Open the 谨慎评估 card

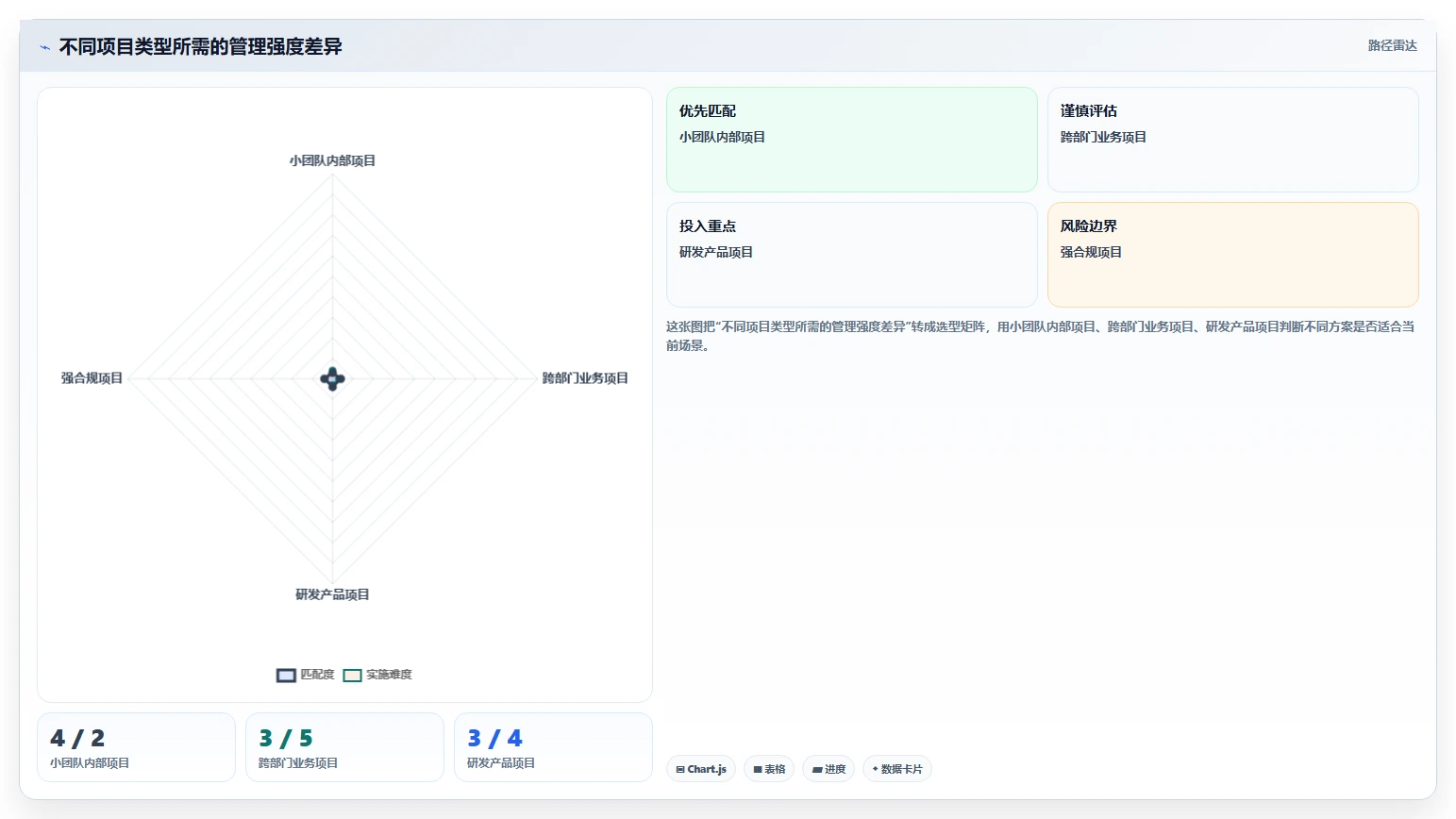(1232, 140)
